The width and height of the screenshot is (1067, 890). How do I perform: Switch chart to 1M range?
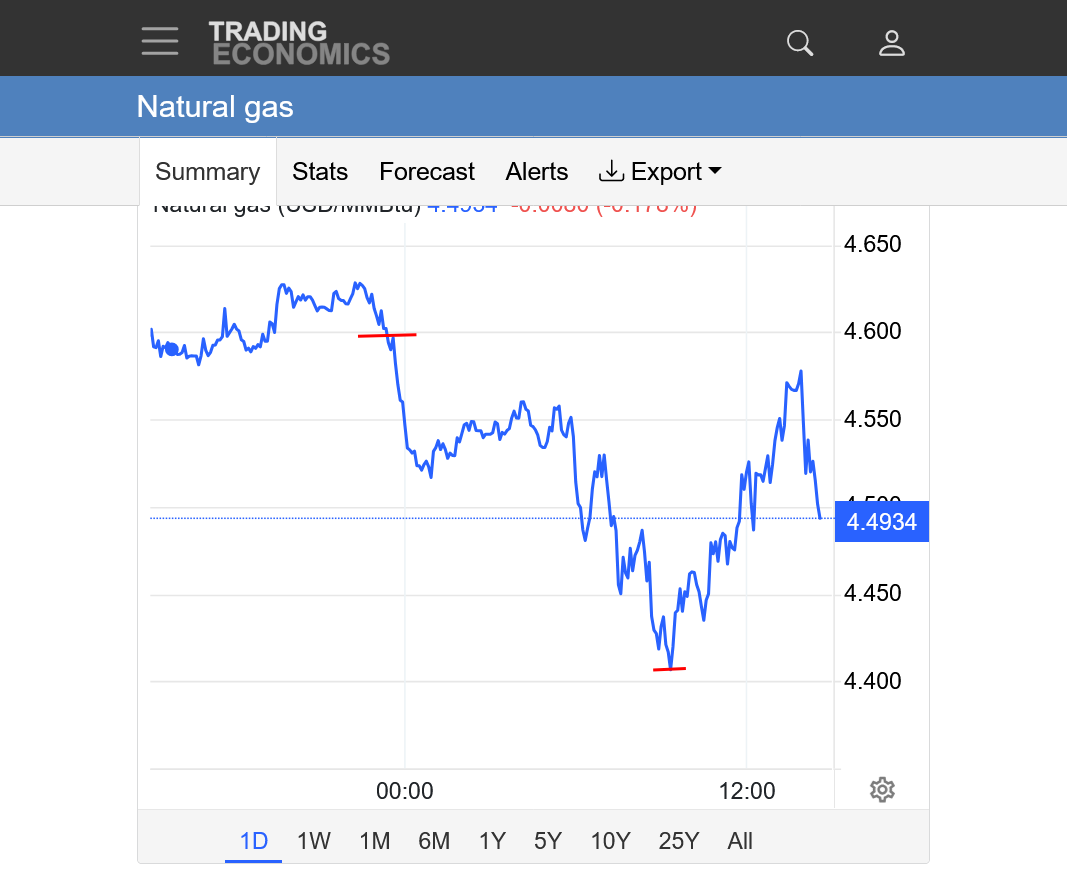coord(374,841)
